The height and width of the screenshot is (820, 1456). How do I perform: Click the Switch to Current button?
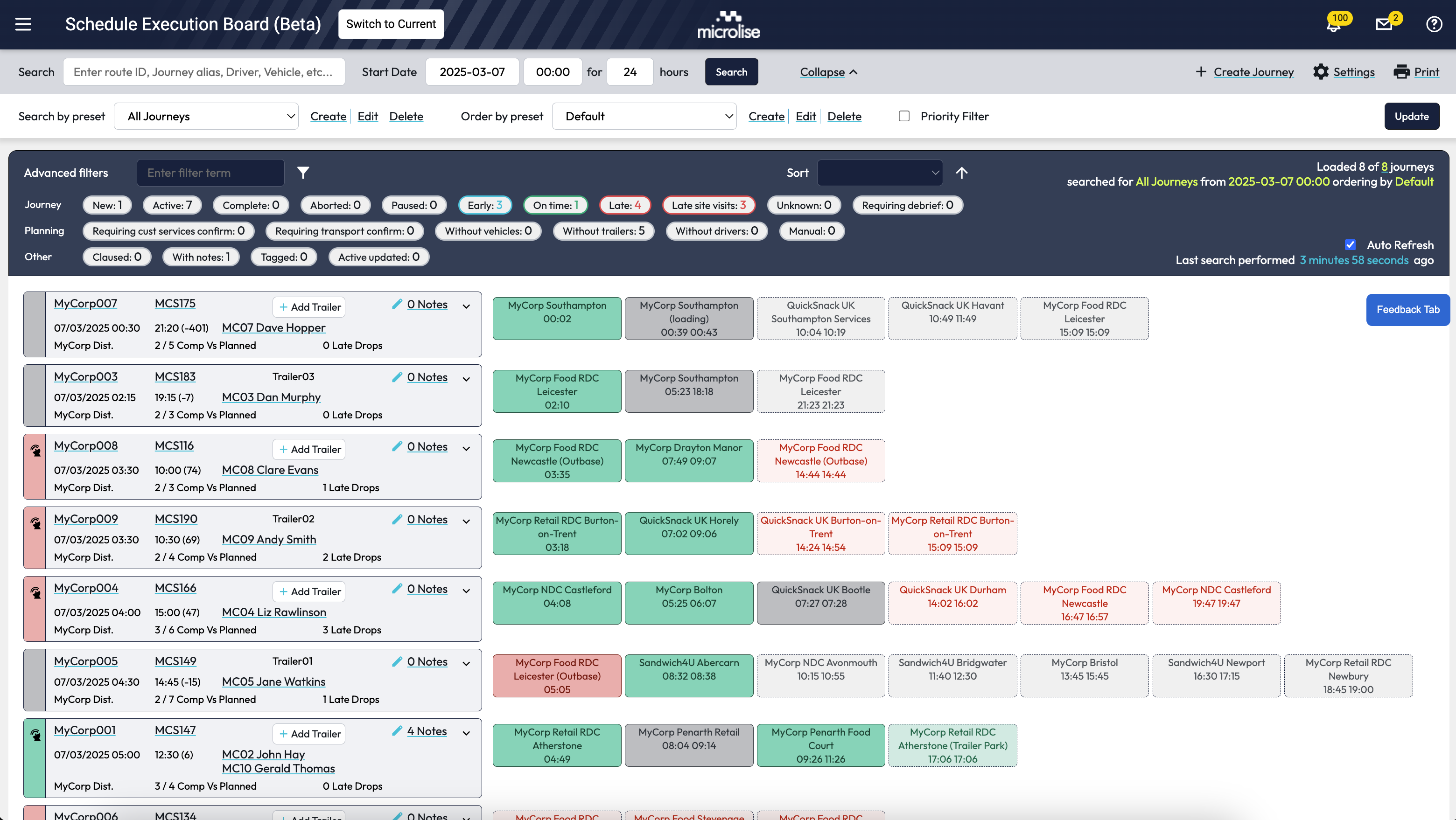391,24
